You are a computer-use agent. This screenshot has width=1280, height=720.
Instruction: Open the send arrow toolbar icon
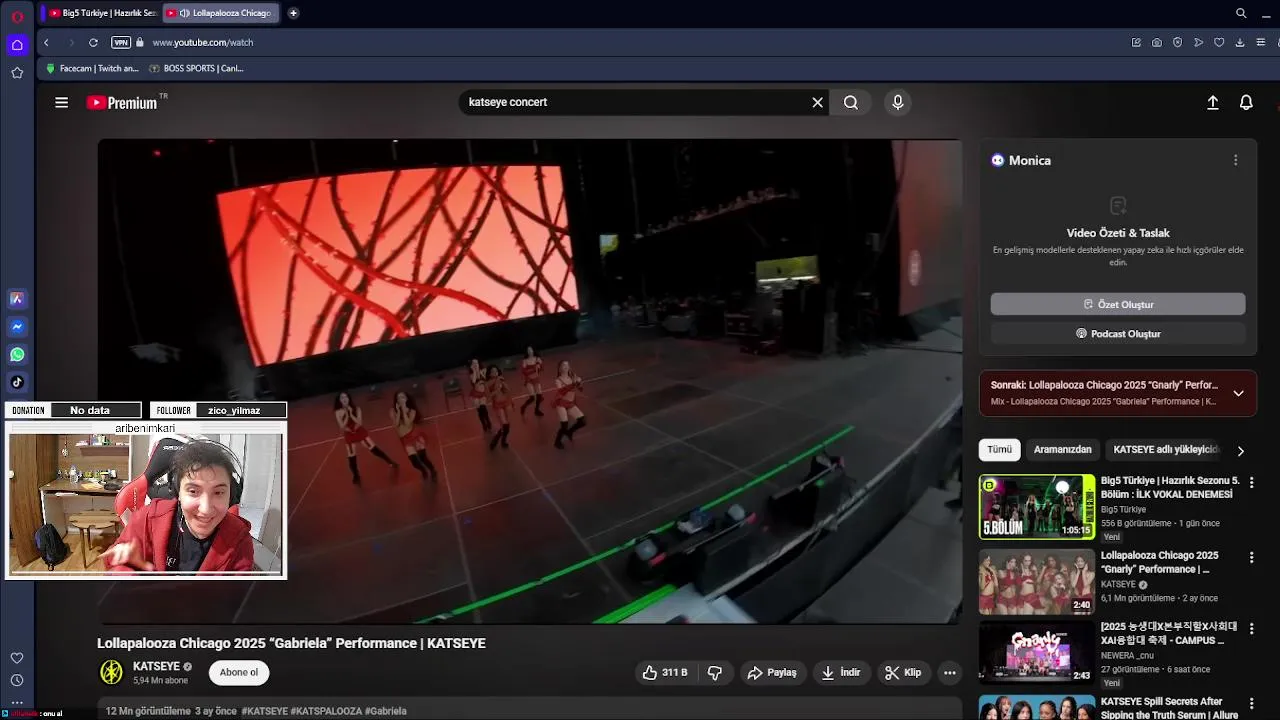[x=1198, y=42]
